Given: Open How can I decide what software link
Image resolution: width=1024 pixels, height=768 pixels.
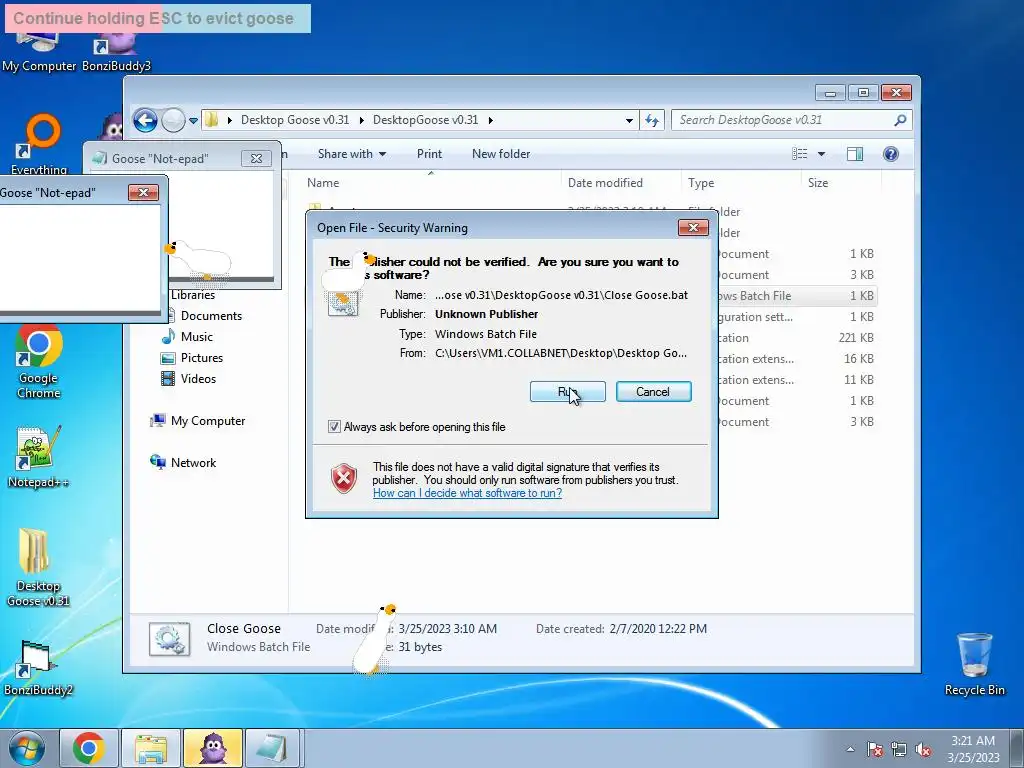Looking at the screenshot, I should (467, 493).
